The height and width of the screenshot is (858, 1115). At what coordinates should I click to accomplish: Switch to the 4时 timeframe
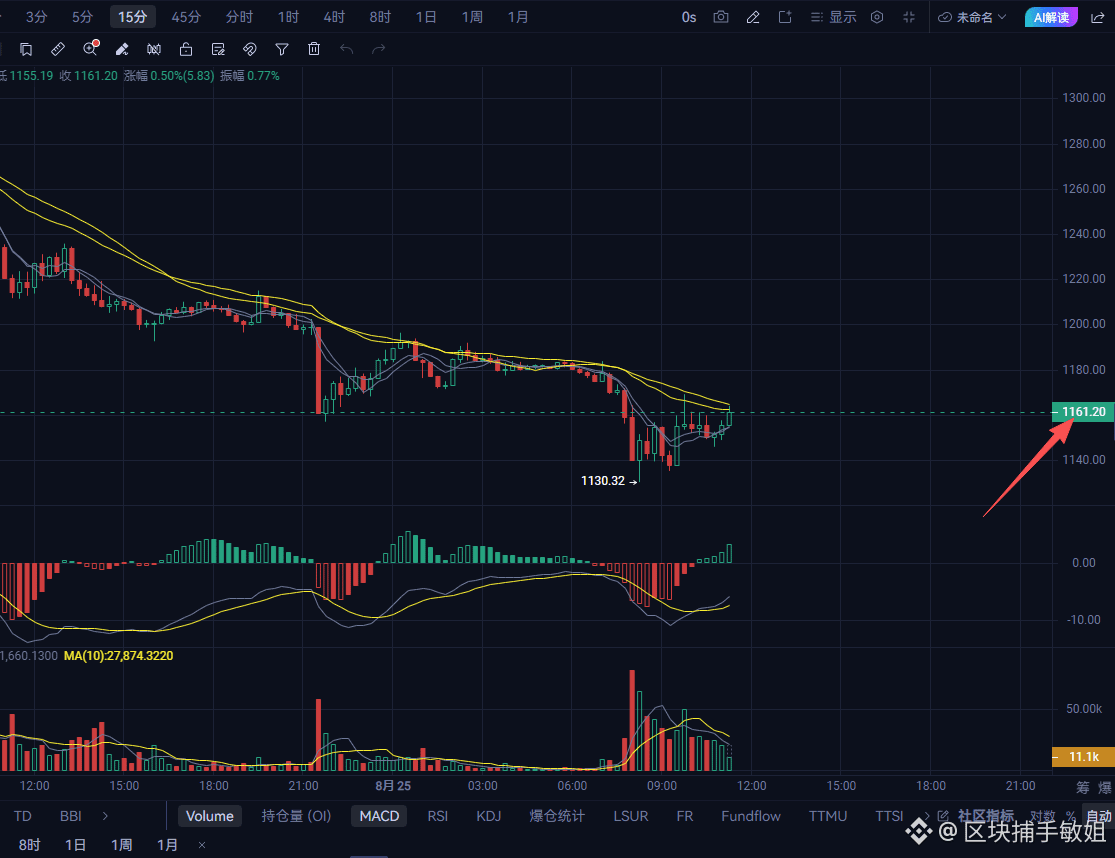click(x=334, y=17)
